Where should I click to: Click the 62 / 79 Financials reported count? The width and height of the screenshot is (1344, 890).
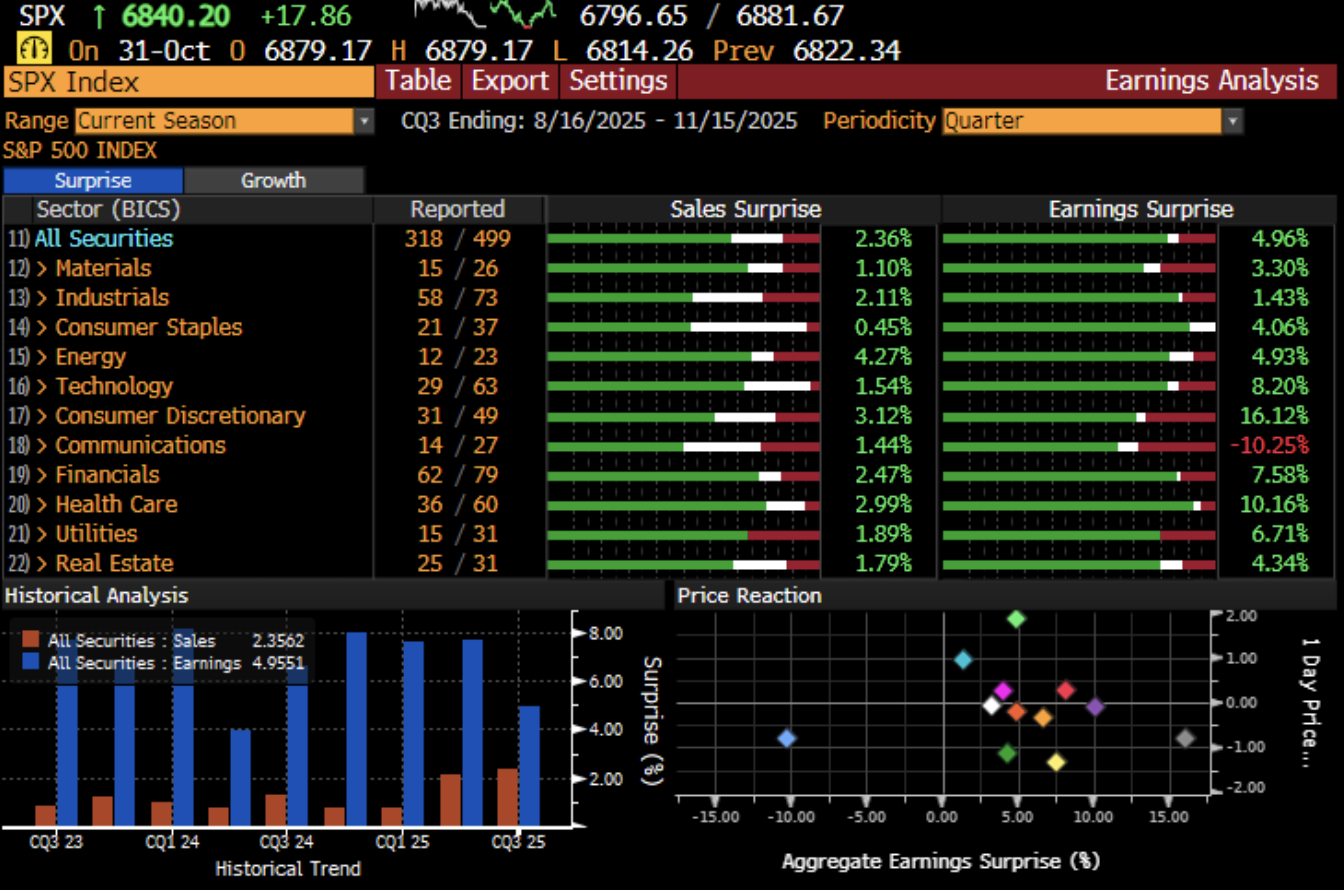click(x=457, y=475)
